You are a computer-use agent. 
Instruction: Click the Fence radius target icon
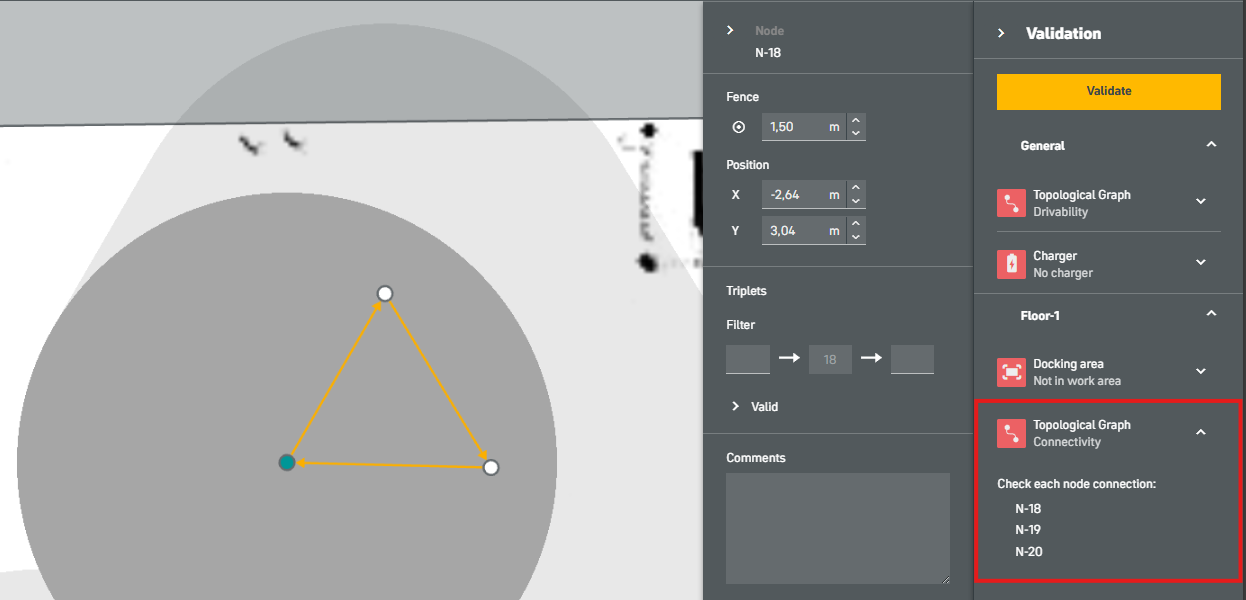click(x=739, y=127)
